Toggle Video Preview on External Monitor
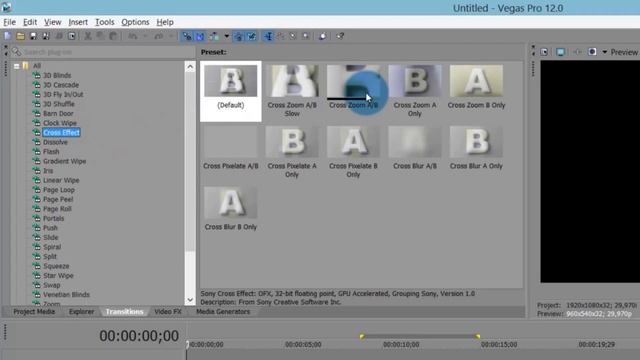Image resolution: width=640 pixels, height=360 pixels. (560, 52)
